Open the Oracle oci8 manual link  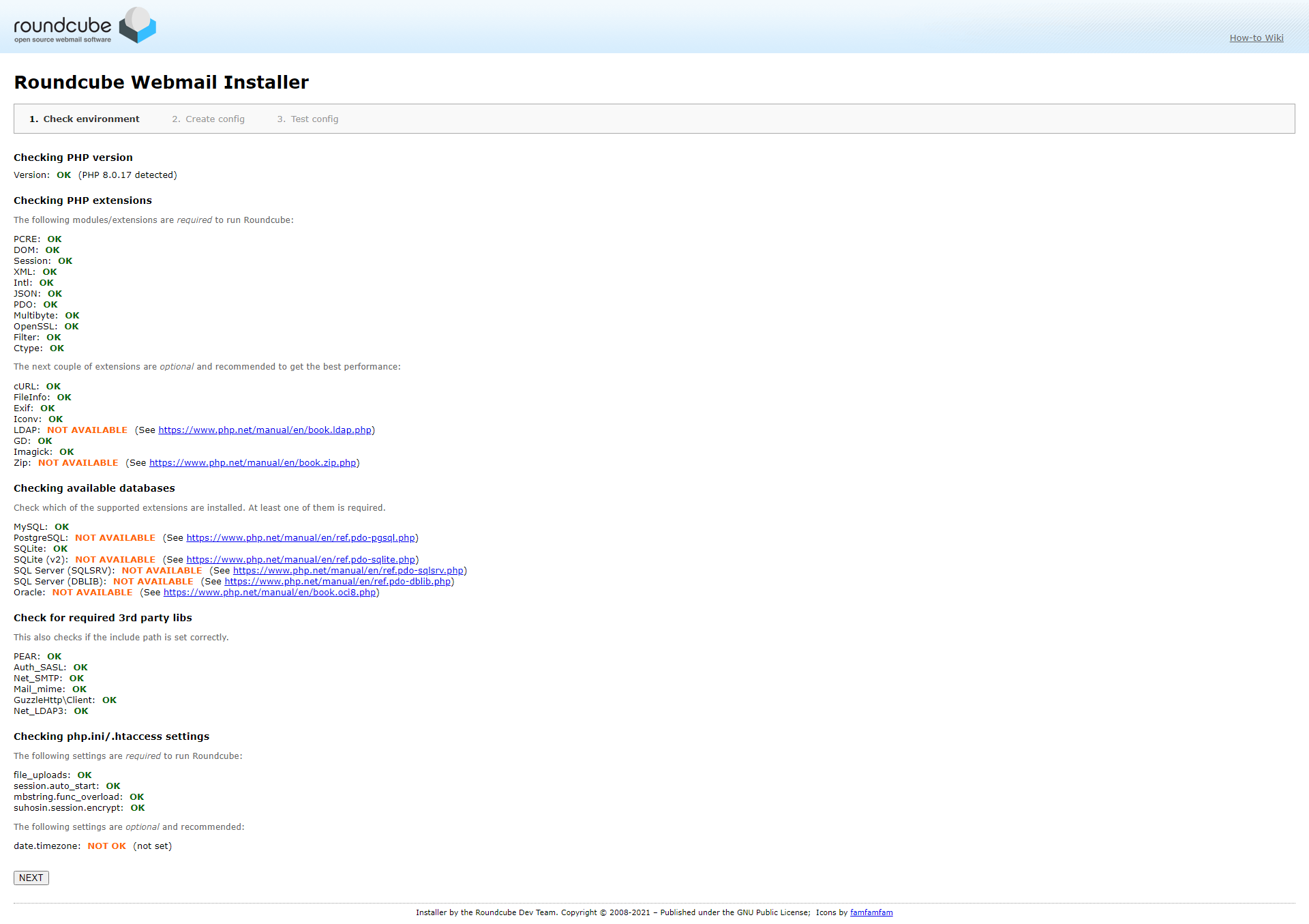269,593
